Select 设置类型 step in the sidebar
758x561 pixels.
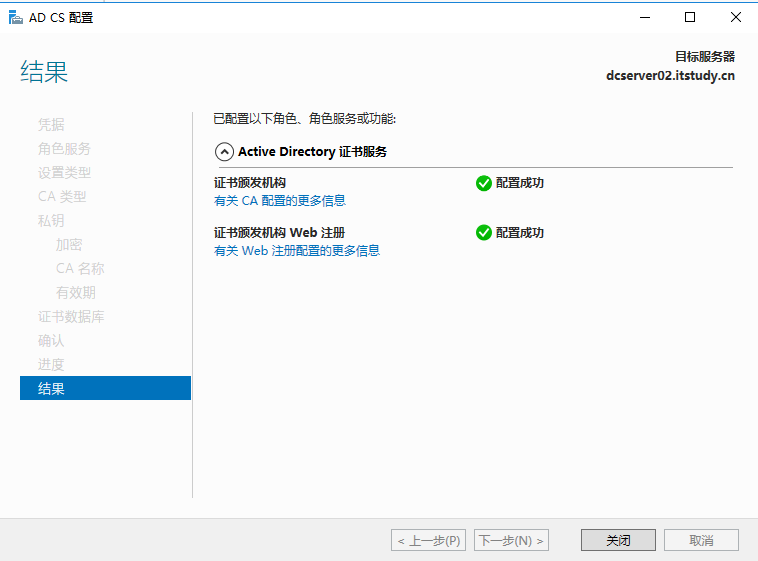[x=64, y=173]
